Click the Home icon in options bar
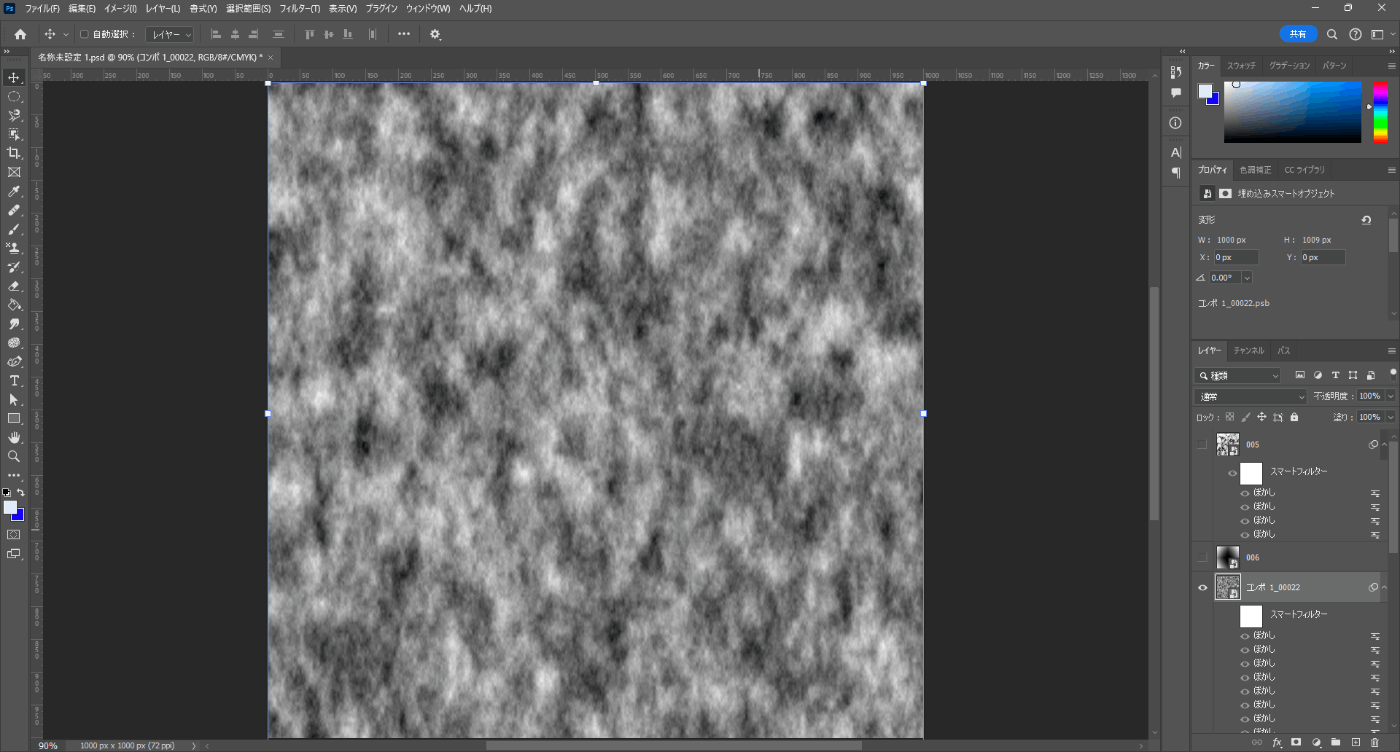 (20, 34)
